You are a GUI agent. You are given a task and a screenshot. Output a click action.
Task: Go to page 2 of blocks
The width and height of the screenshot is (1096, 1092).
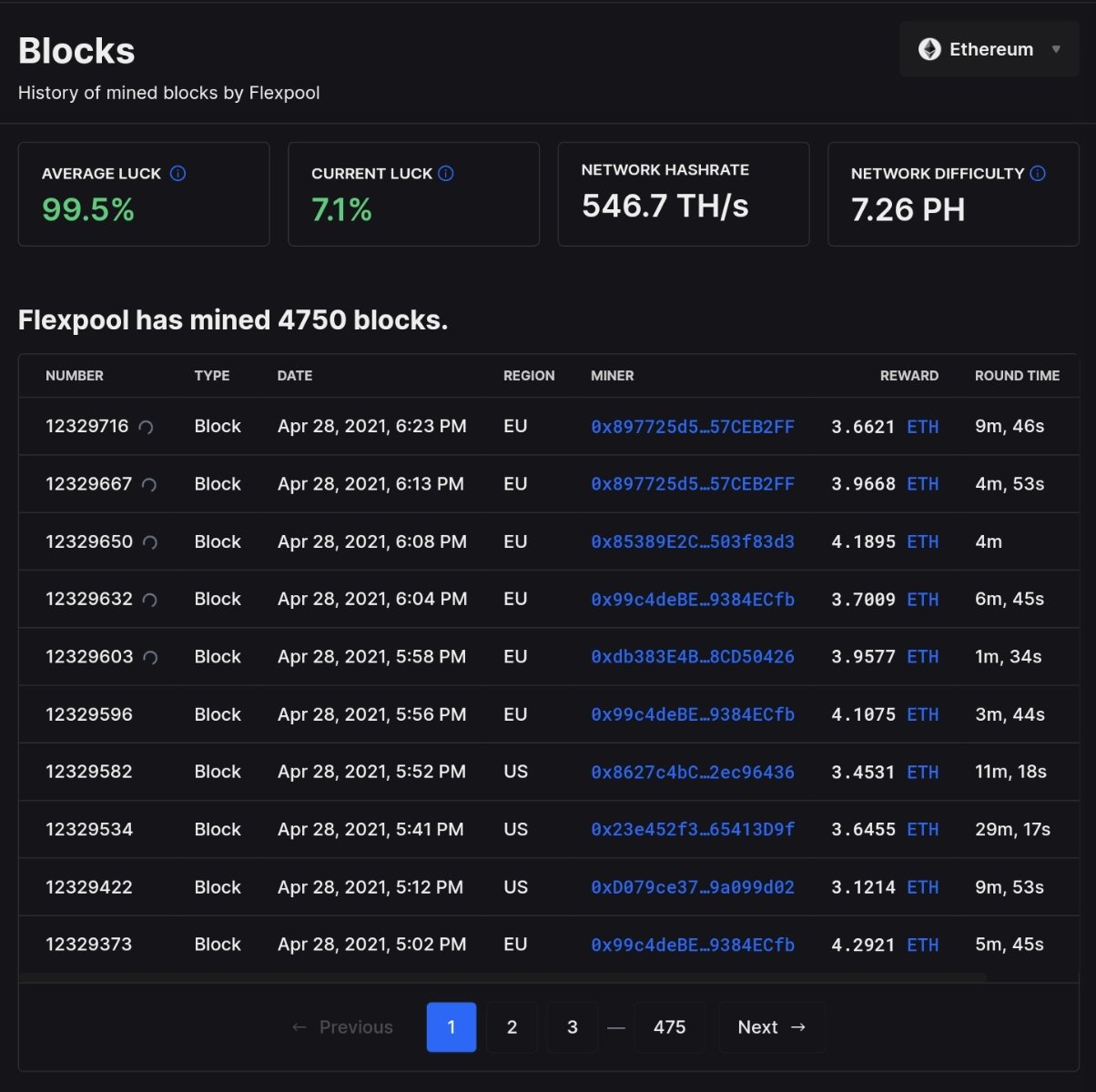512,1027
